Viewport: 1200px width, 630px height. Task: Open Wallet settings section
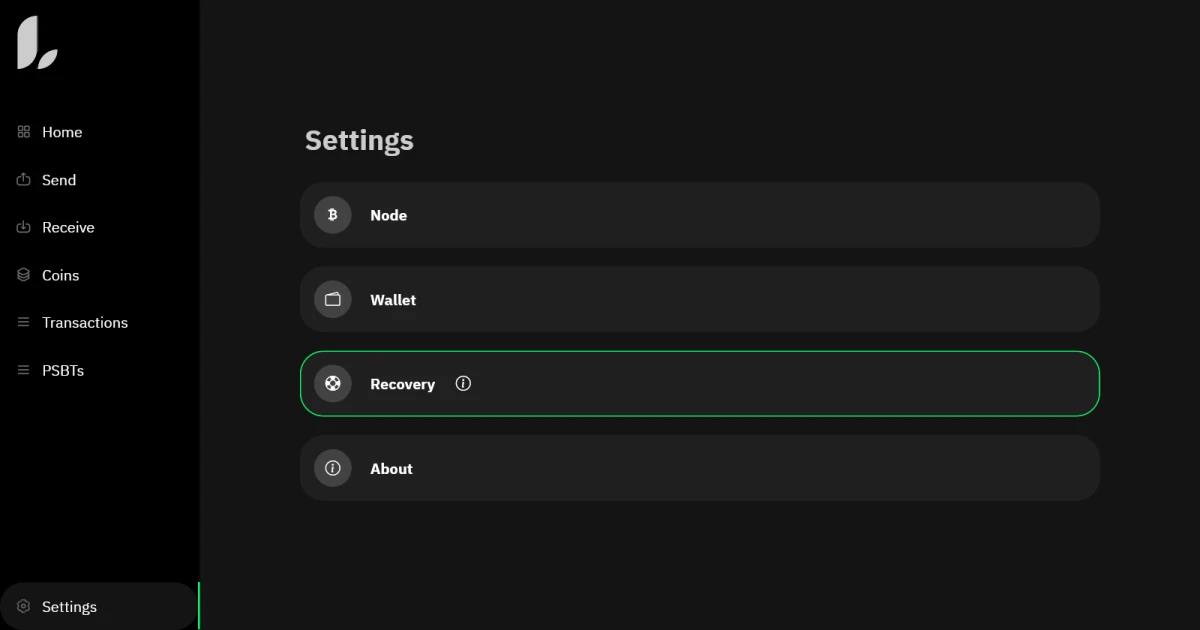[700, 300]
